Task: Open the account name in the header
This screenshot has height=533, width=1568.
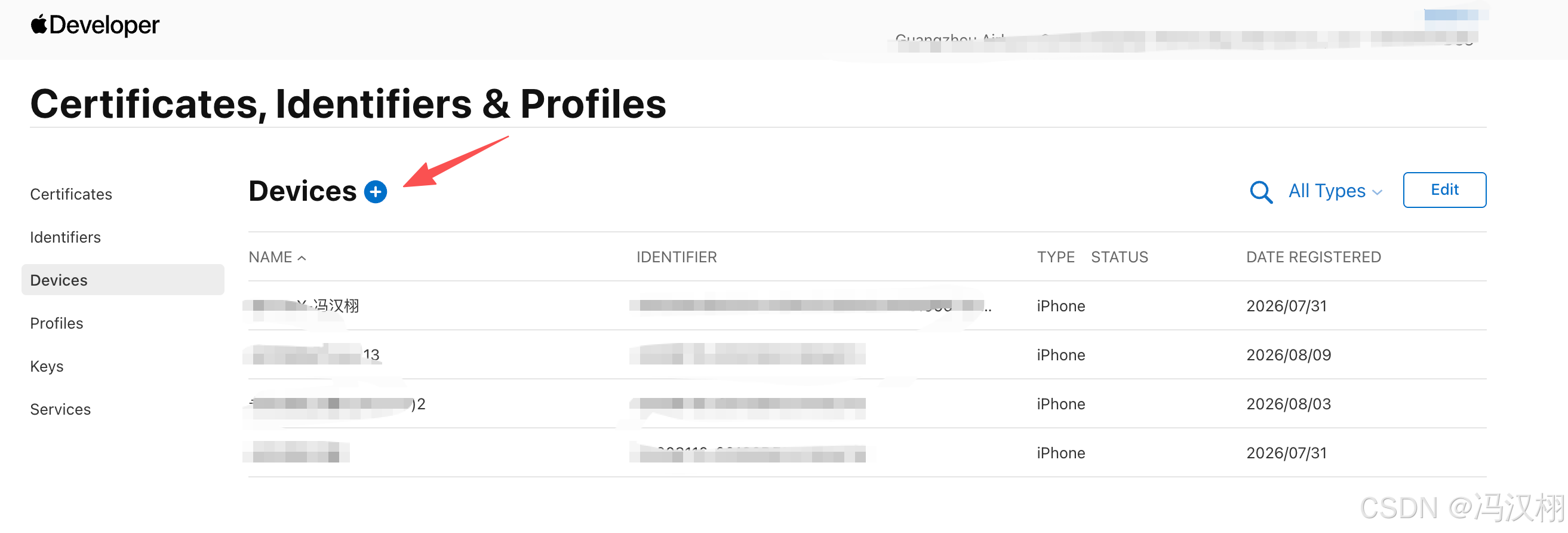Action: coord(1184,40)
